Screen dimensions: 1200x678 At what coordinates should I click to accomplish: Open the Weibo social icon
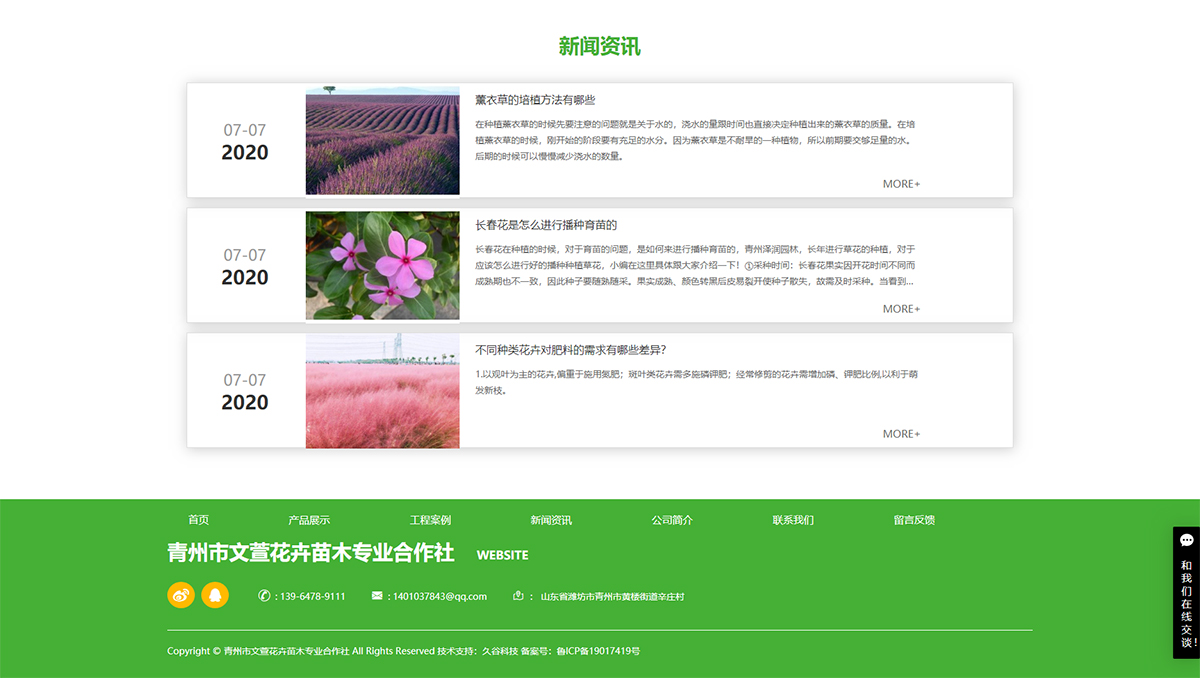click(x=181, y=594)
